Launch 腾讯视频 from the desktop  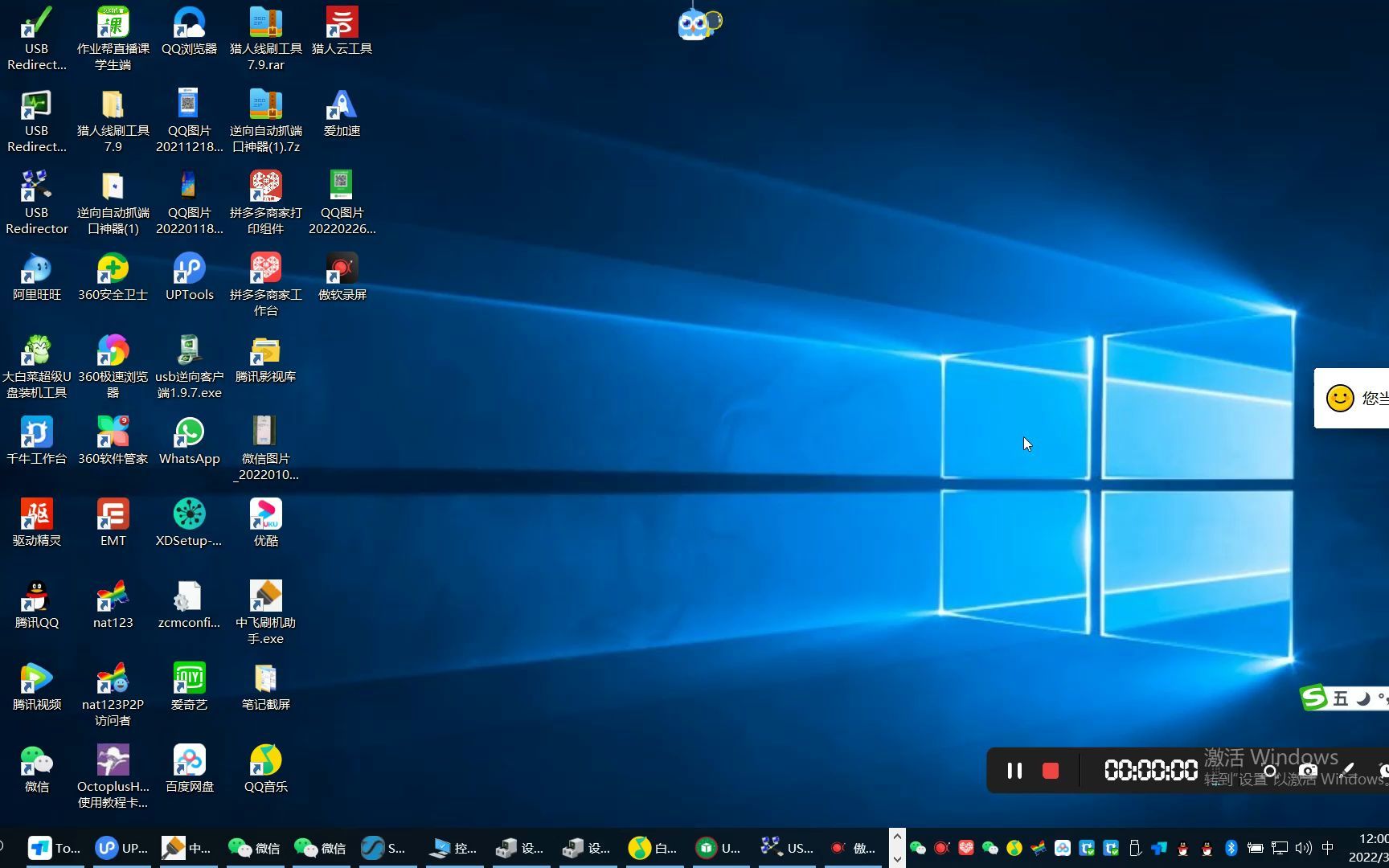[36, 687]
